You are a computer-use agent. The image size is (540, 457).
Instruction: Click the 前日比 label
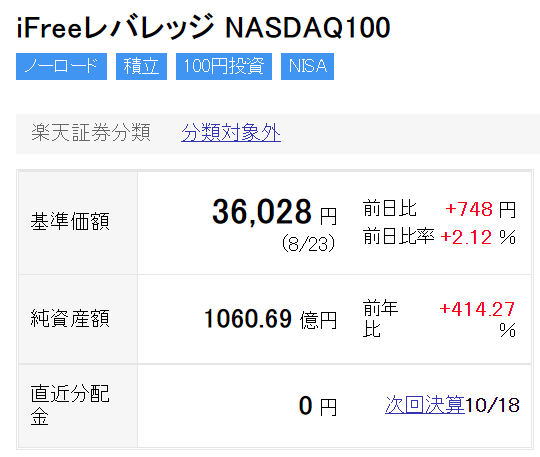pos(390,209)
